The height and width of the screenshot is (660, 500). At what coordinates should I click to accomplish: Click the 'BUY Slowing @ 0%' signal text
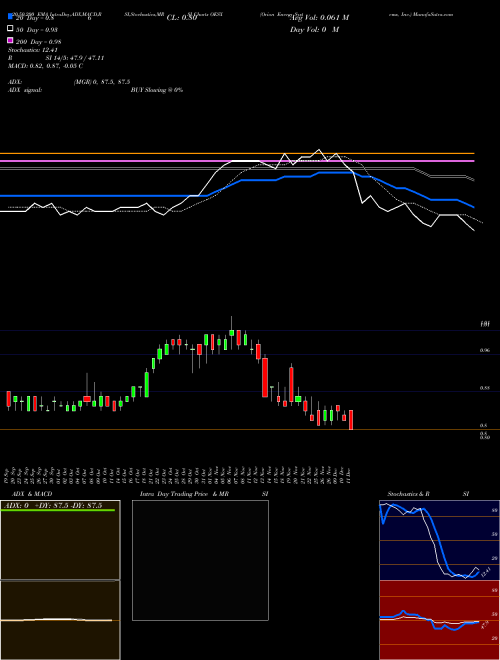tap(157, 90)
